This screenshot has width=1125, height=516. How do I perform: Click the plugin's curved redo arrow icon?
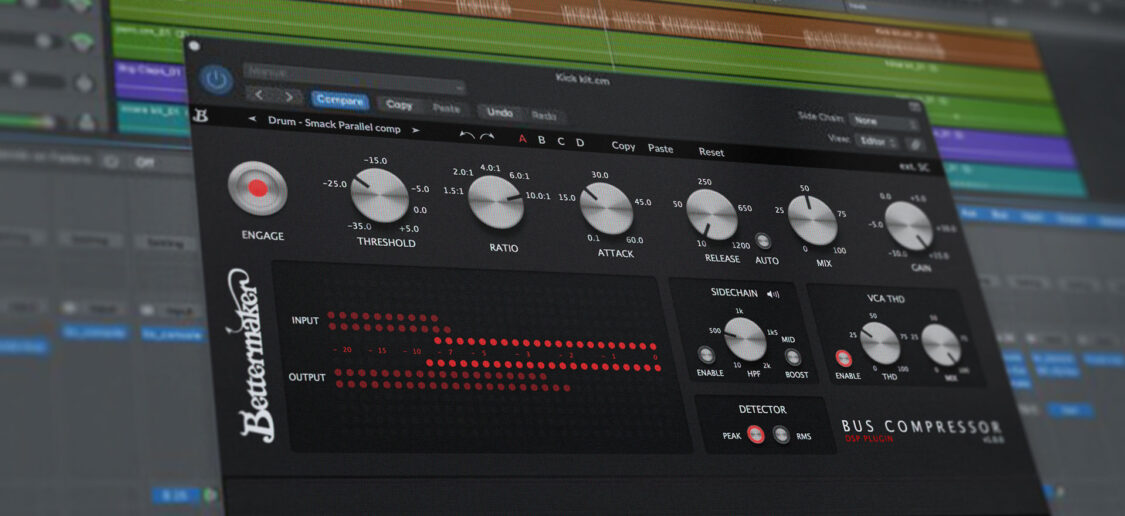pyautogui.click(x=487, y=137)
